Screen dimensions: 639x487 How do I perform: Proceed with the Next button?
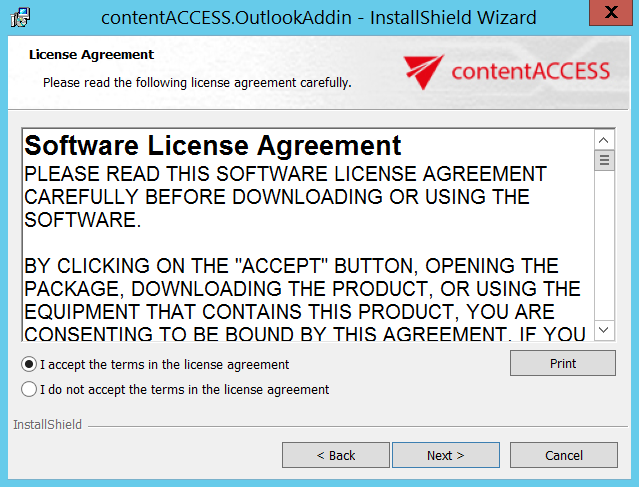pyautogui.click(x=445, y=455)
